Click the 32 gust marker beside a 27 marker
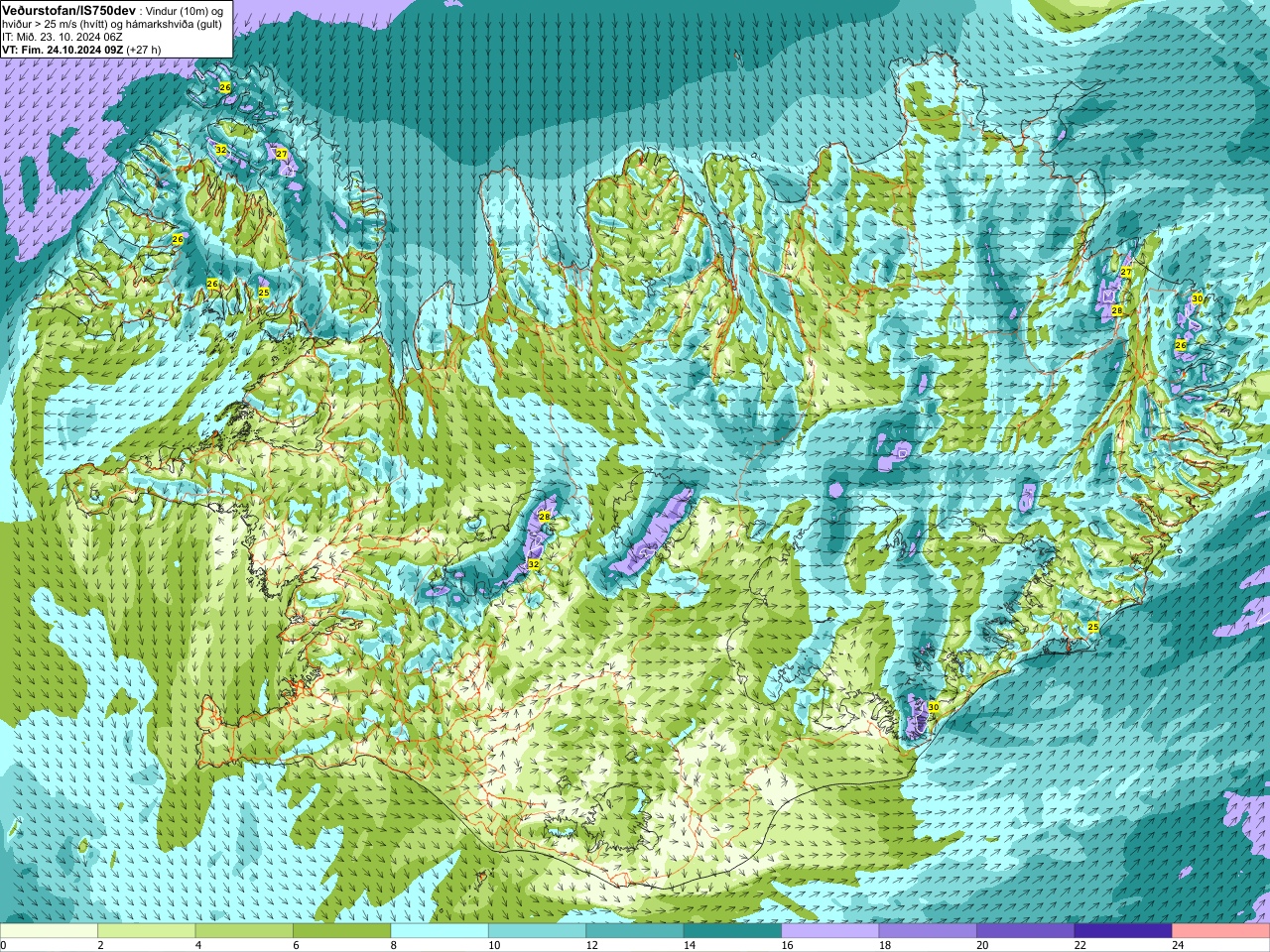This screenshot has height=952, width=1270. pyautogui.click(x=220, y=150)
